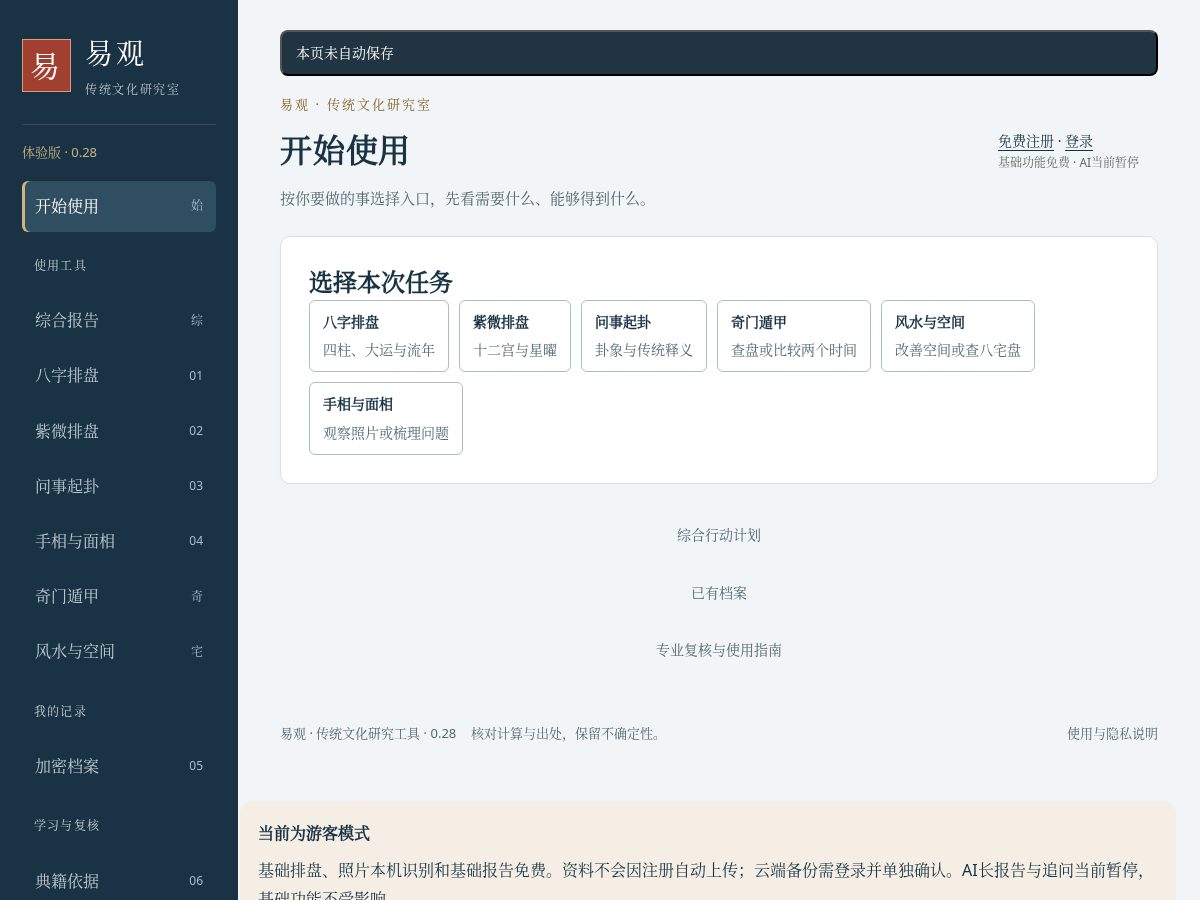Click the red 易 logo icon

pos(46,65)
